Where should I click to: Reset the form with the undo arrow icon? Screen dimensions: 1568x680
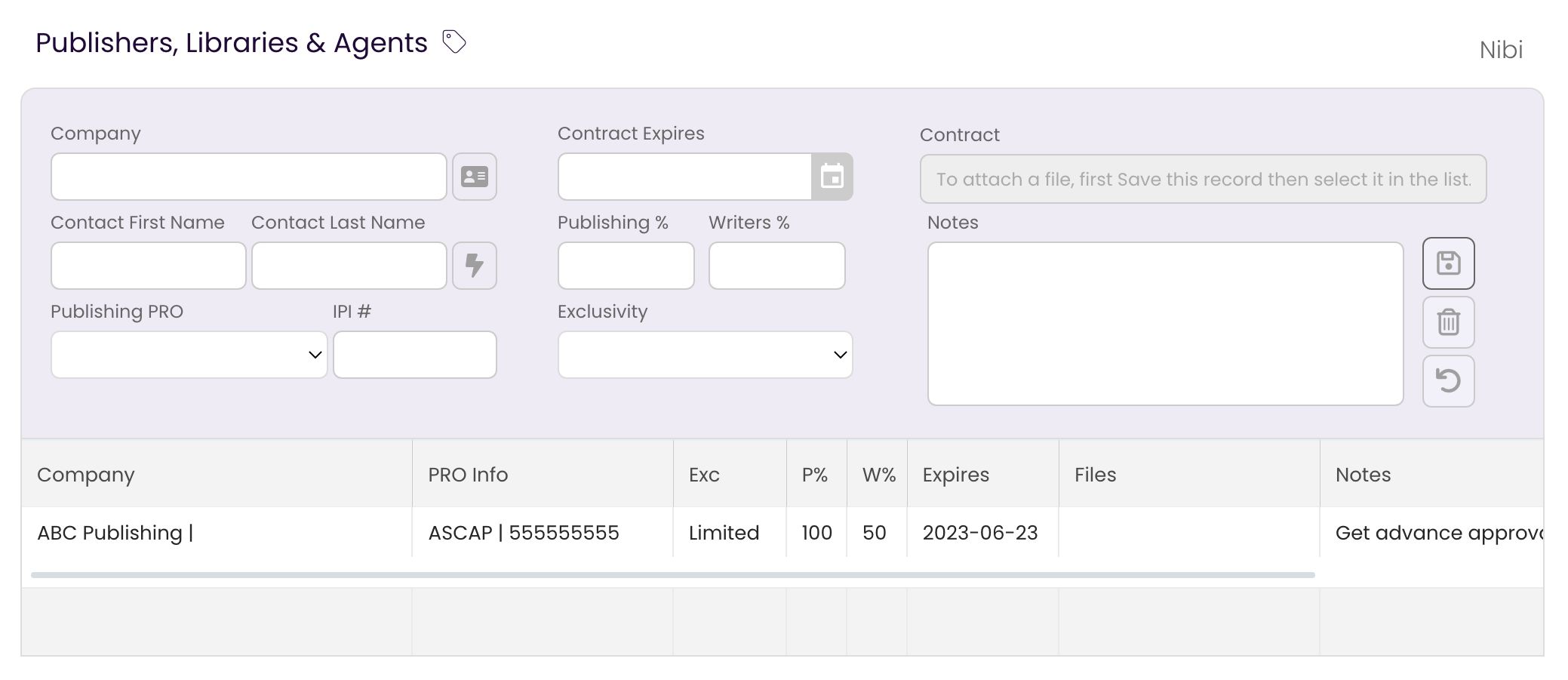(x=1449, y=381)
